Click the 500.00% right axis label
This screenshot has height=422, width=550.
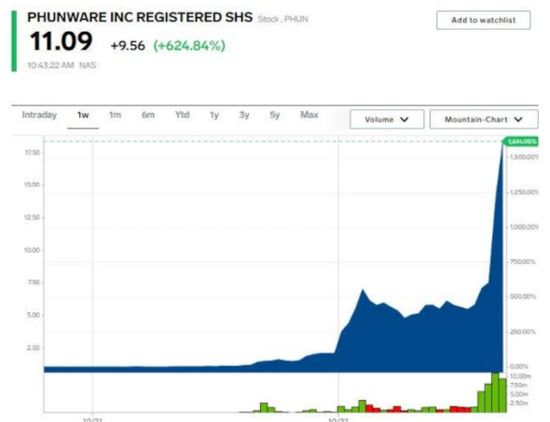pos(523,297)
